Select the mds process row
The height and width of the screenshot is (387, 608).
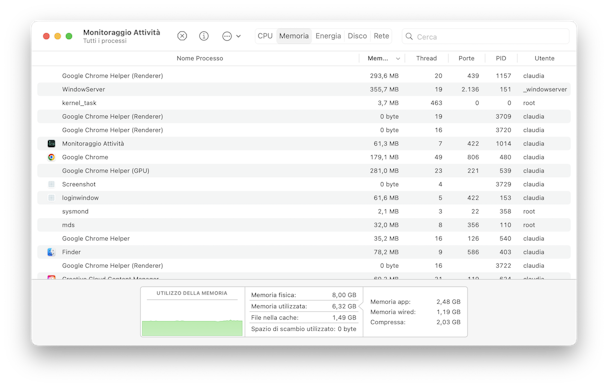(x=304, y=225)
